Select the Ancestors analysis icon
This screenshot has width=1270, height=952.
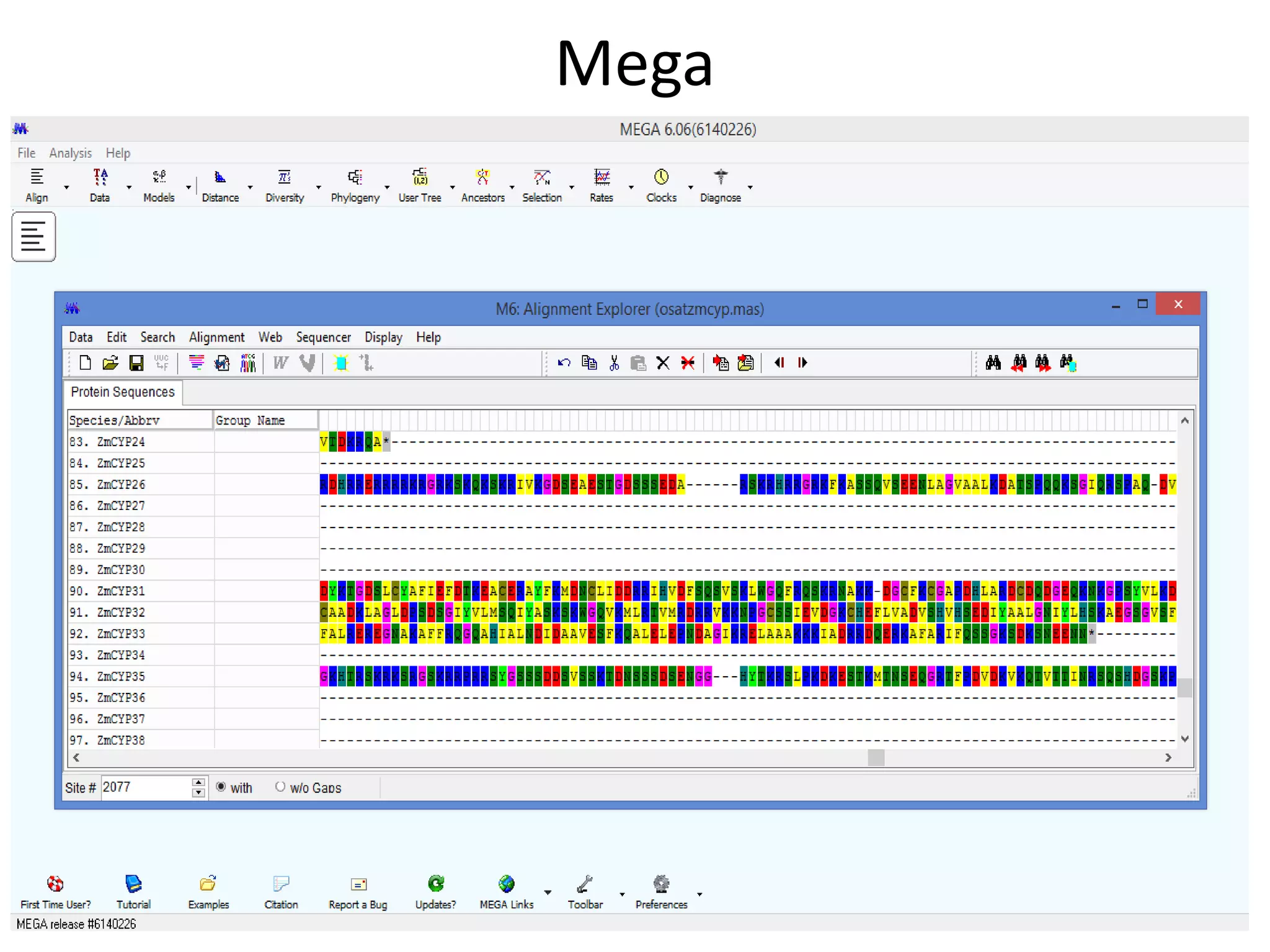point(483,185)
